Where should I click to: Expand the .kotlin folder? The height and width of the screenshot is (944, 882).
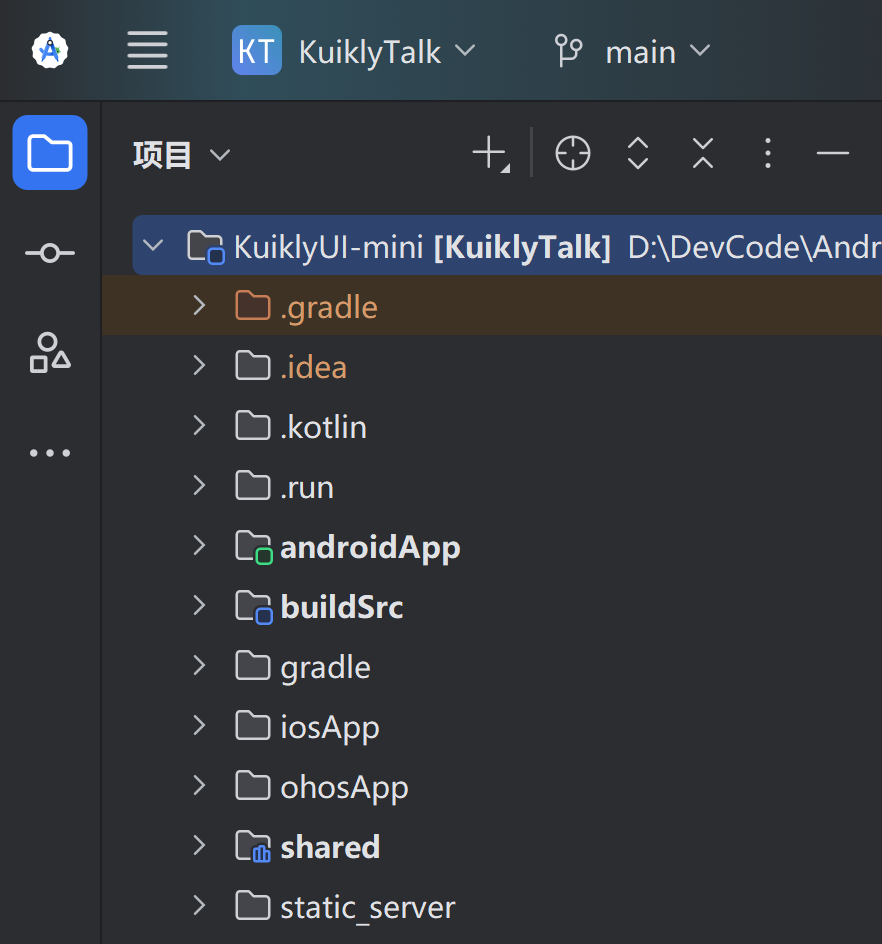[x=199, y=426]
